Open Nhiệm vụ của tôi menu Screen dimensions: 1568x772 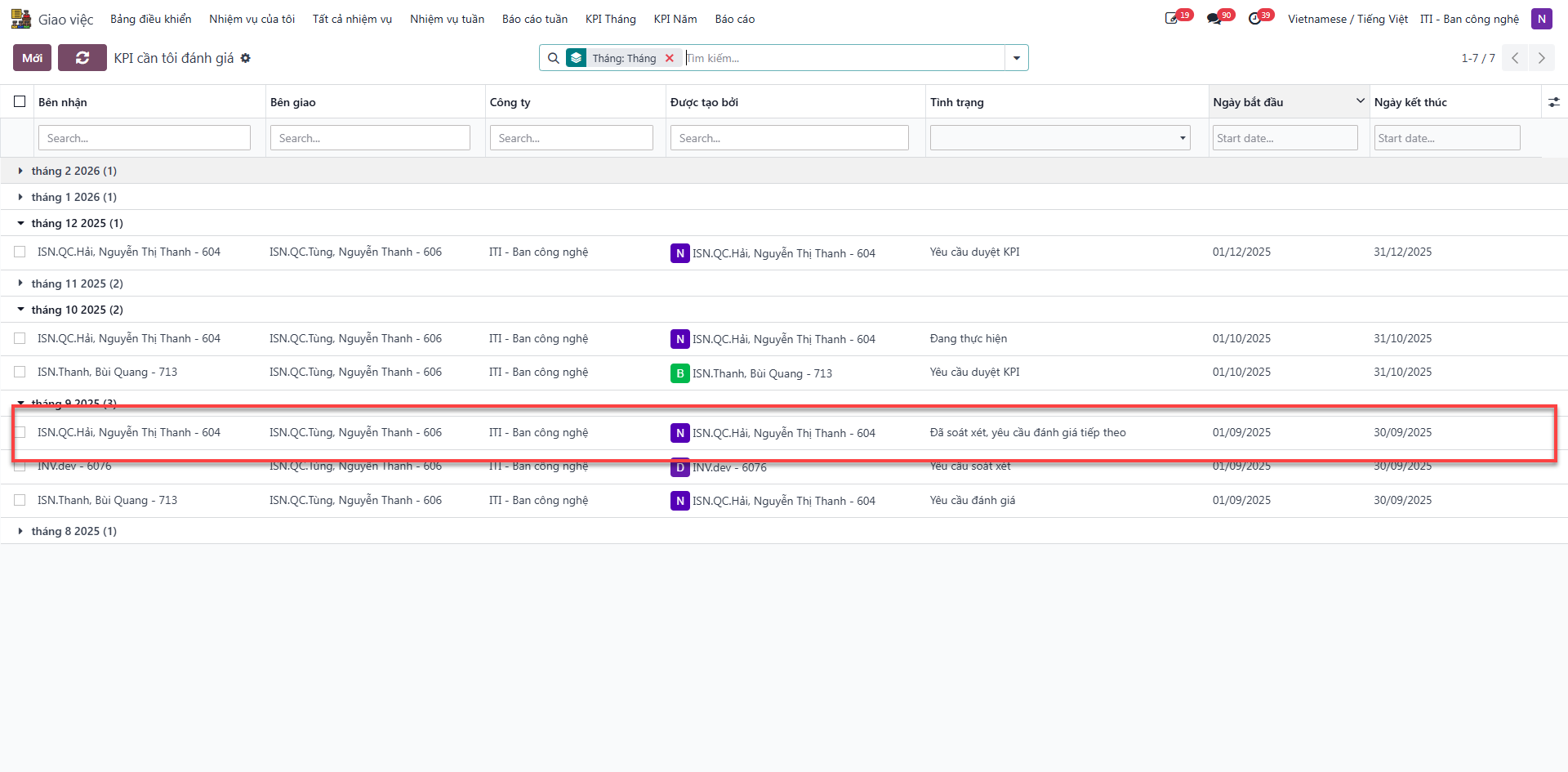[252, 19]
